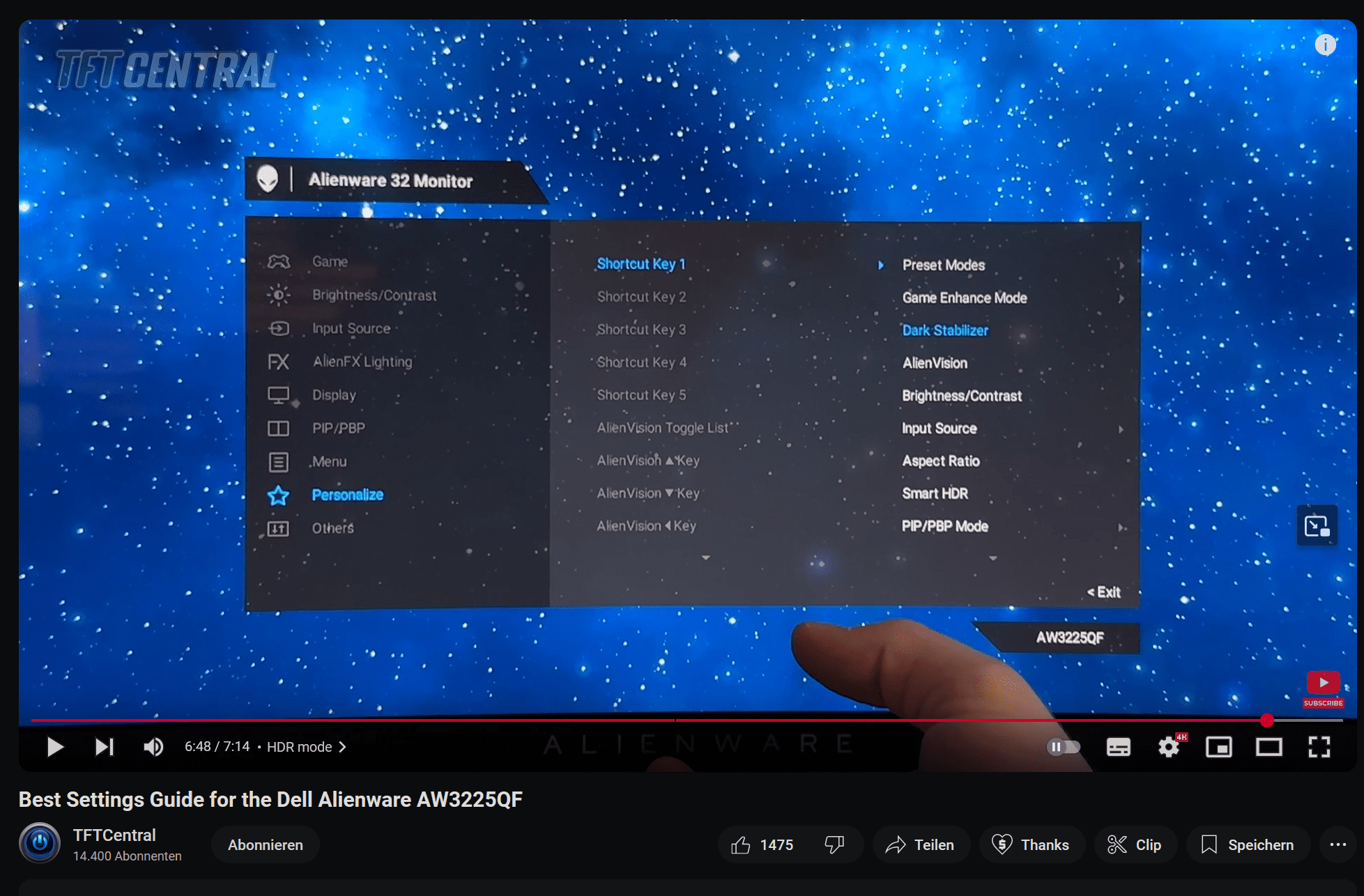Click the Exit label in OSD

[x=1104, y=592]
